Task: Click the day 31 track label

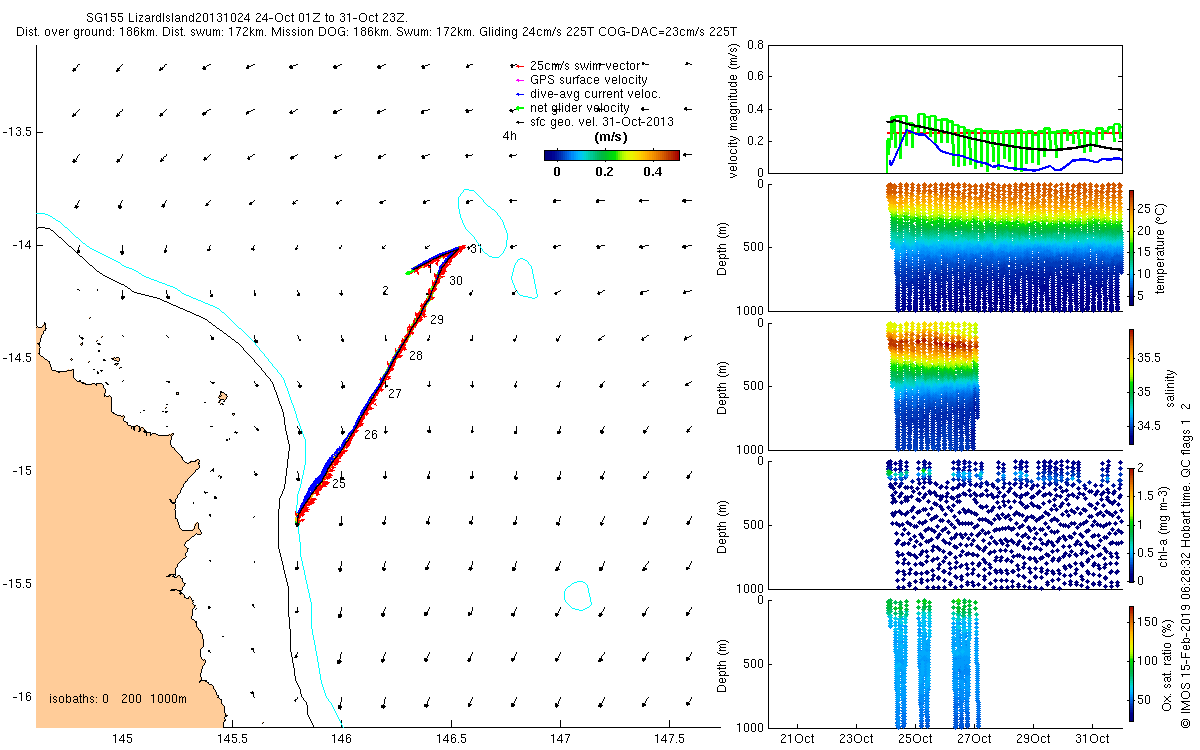Action: coord(476,249)
